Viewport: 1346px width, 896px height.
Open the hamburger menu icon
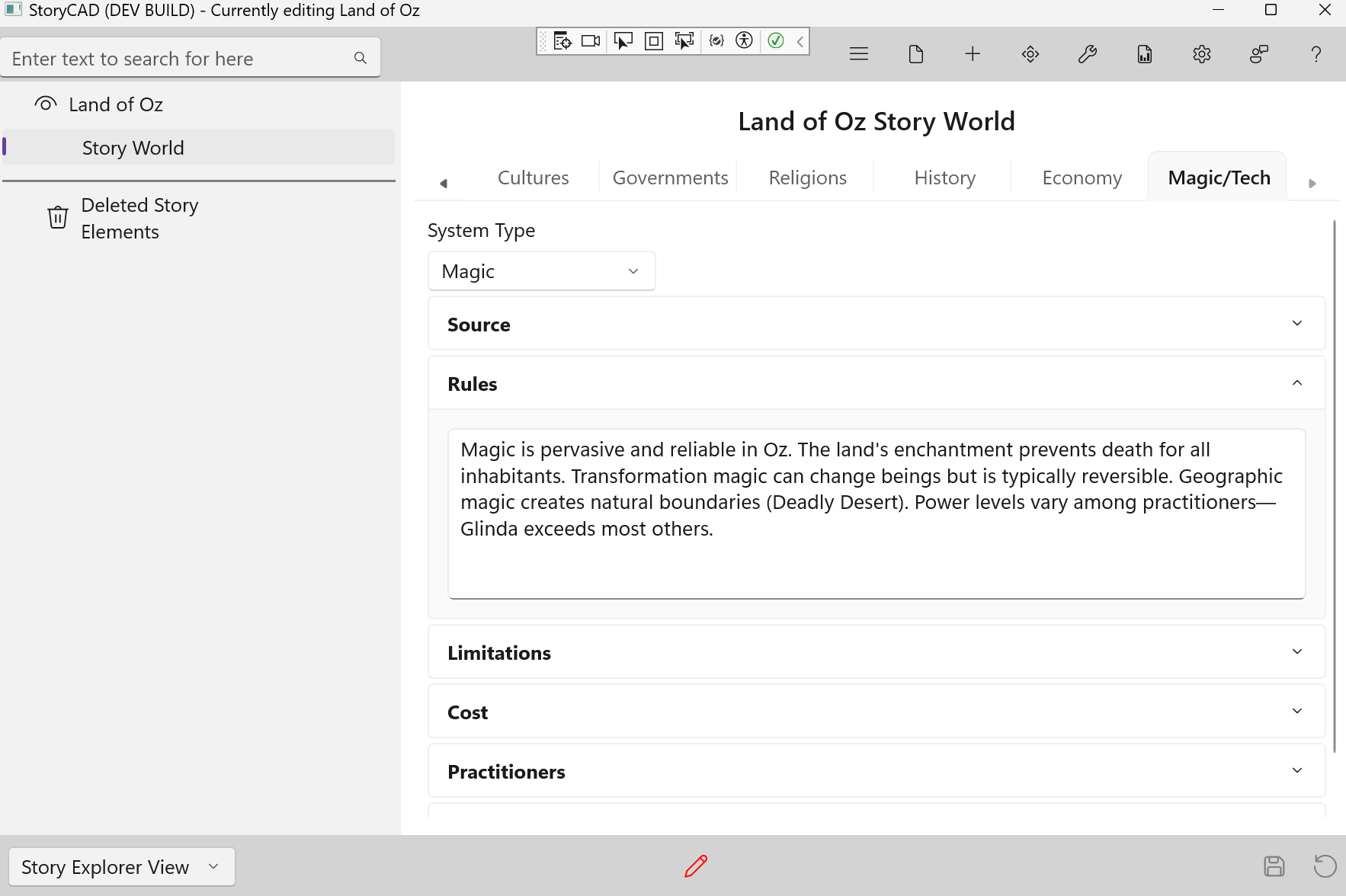(x=859, y=54)
